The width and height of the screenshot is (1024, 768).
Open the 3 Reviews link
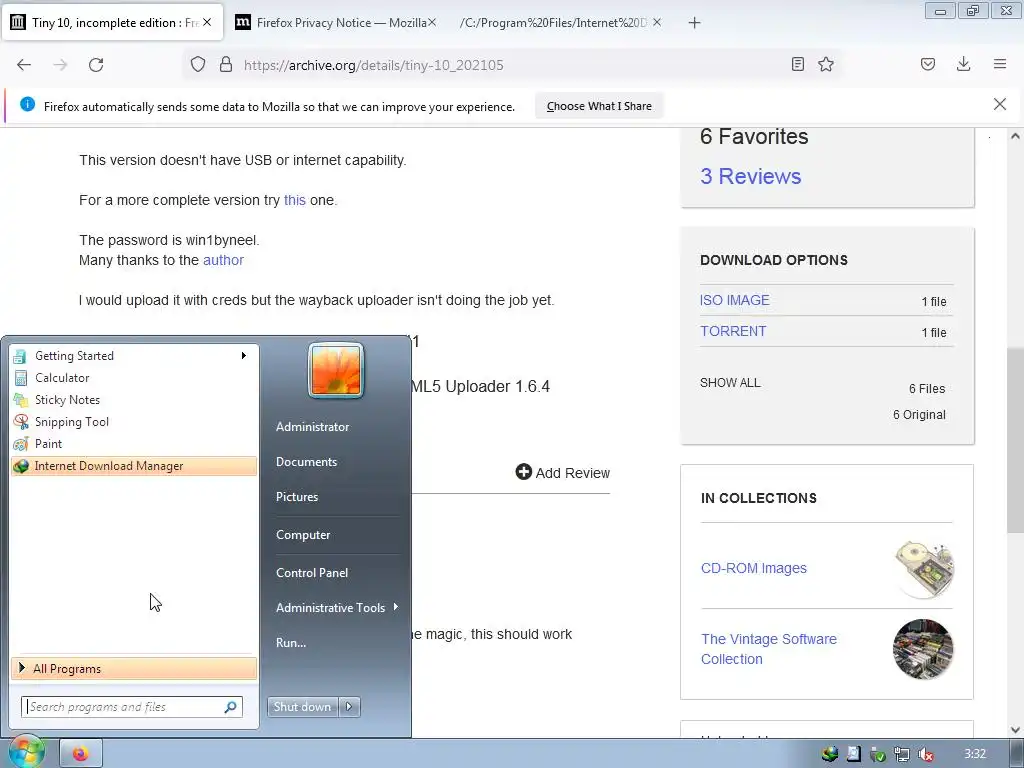tap(750, 176)
